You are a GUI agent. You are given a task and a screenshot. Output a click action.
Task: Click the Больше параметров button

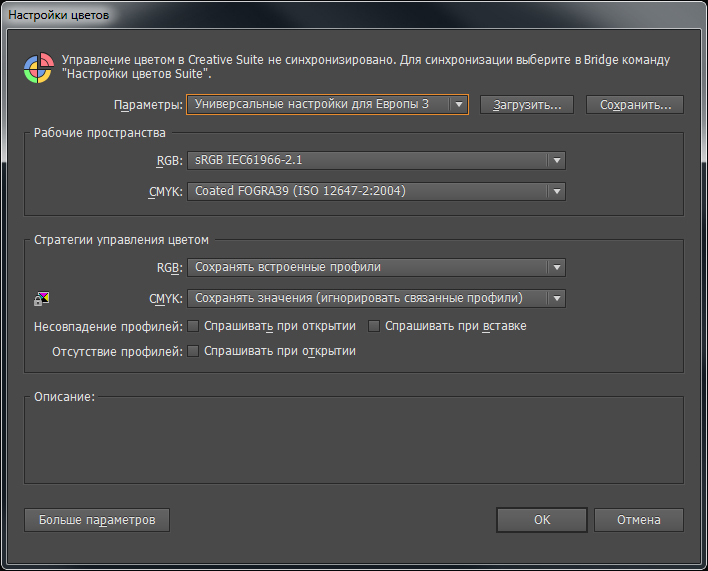(x=97, y=520)
